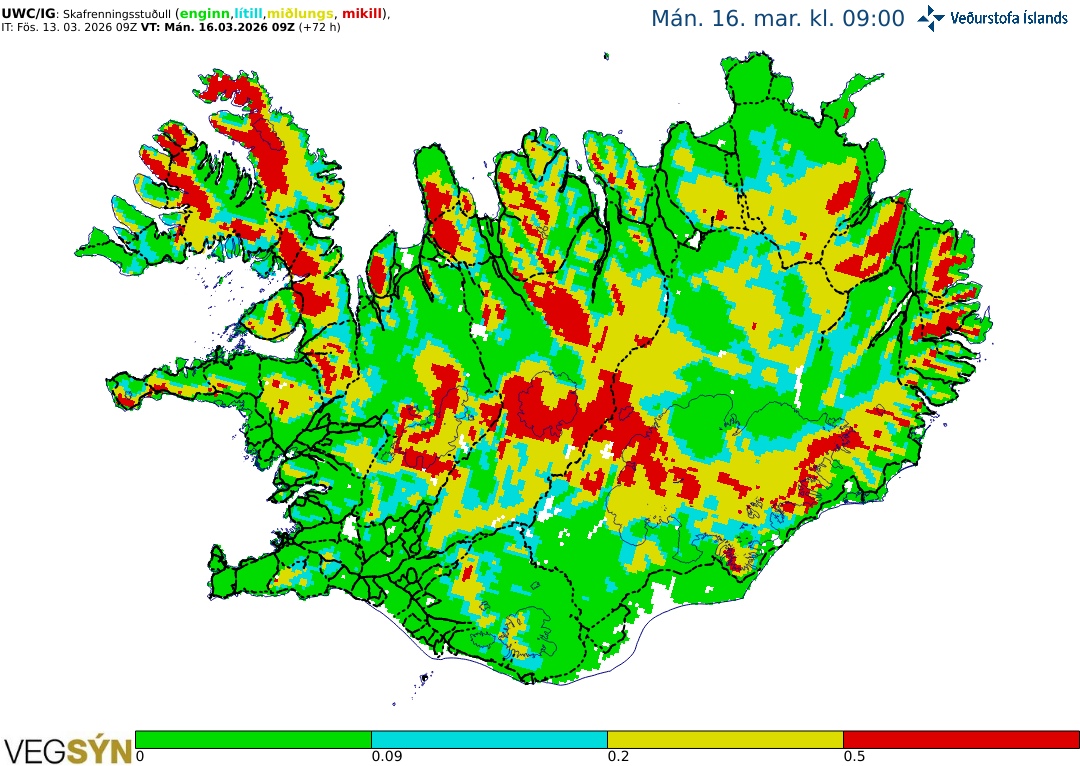Click 'VT: Mán. 16.03.2026 09Z' text
Image resolution: width=1080 pixels, height=766 pixels.
pyautogui.click(x=218, y=28)
